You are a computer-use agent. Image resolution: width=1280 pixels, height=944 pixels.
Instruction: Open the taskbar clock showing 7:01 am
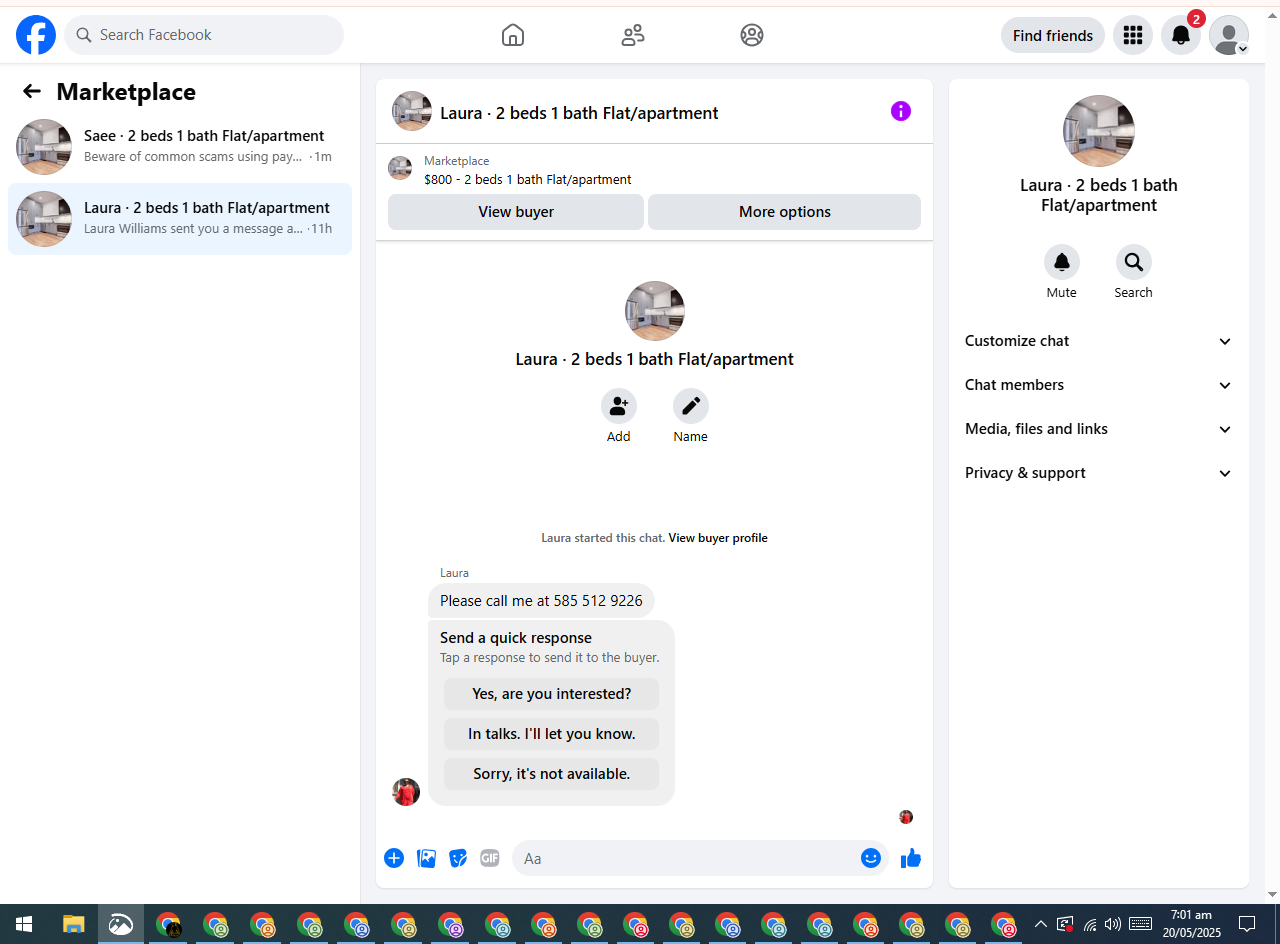[1191, 924]
